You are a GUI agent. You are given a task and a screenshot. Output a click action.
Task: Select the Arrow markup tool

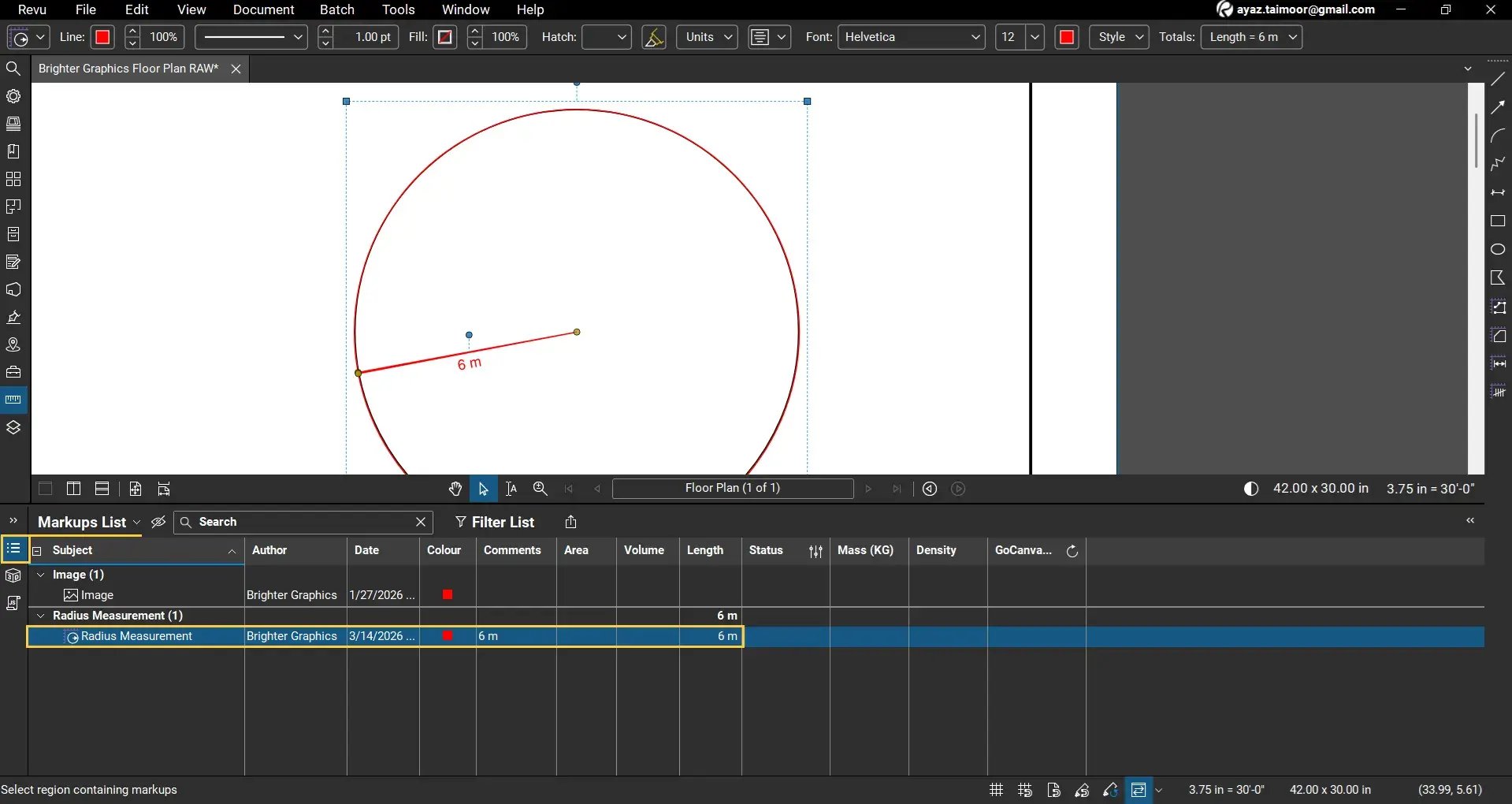(1499, 106)
